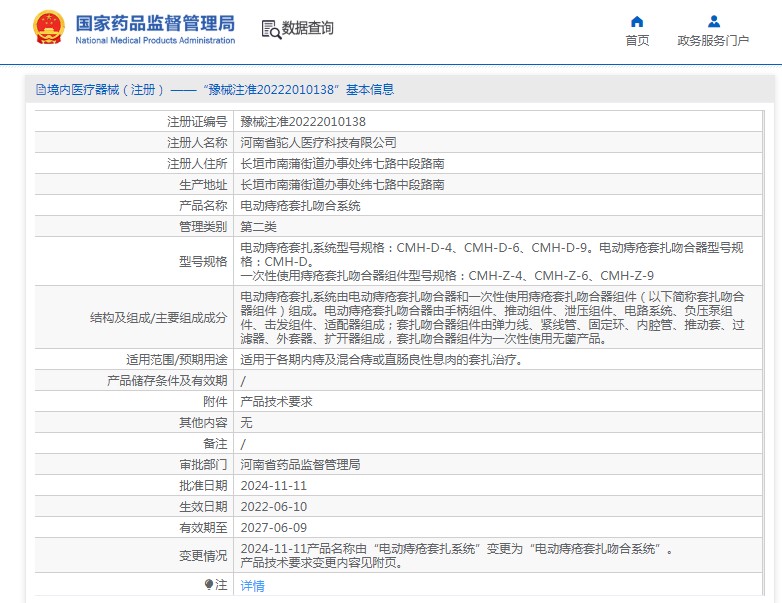Click the 附件 row label
This screenshot has width=782, height=603.
[x=215, y=402]
